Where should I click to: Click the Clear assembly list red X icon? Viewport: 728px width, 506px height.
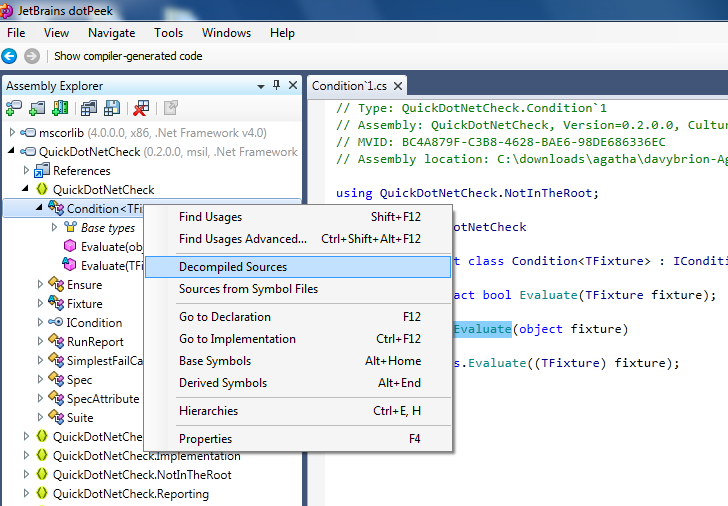(x=141, y=108)
